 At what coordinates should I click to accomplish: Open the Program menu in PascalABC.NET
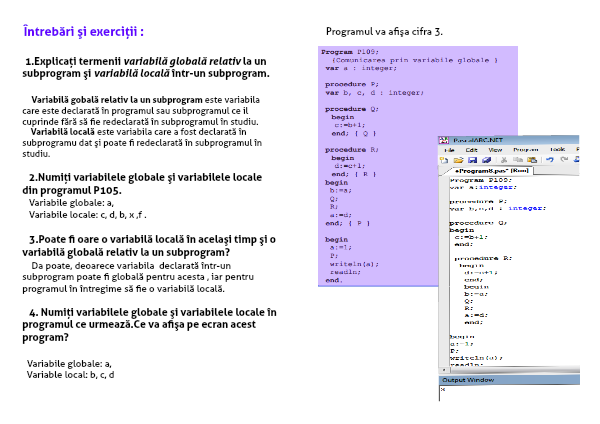(526, 150)
